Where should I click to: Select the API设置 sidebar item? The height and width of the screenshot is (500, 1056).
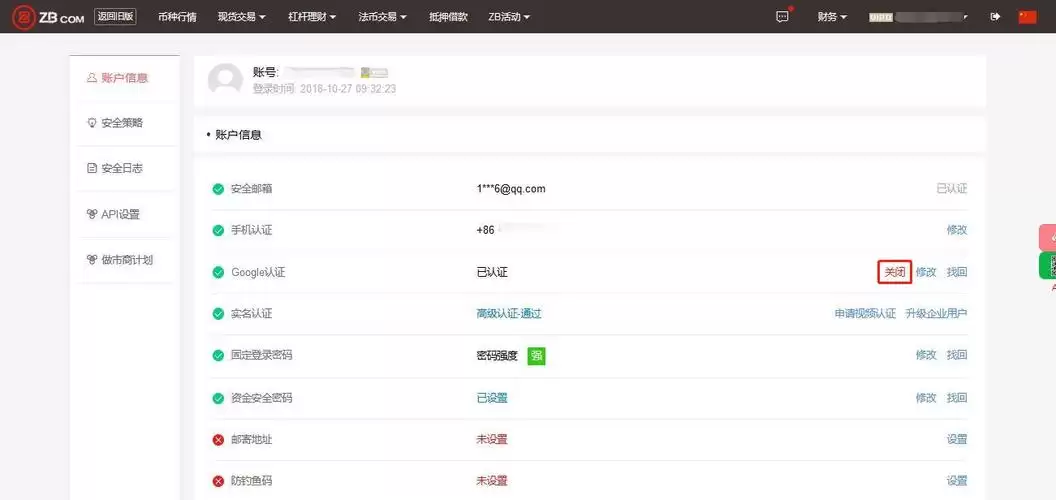(x=120, y=214)
